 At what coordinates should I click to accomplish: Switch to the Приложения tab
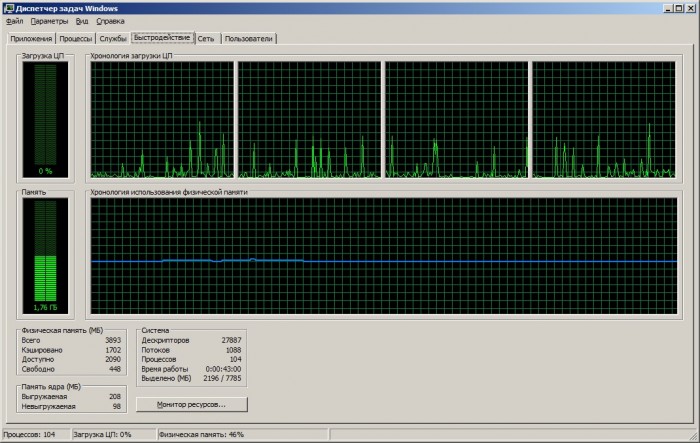(31, 39)
